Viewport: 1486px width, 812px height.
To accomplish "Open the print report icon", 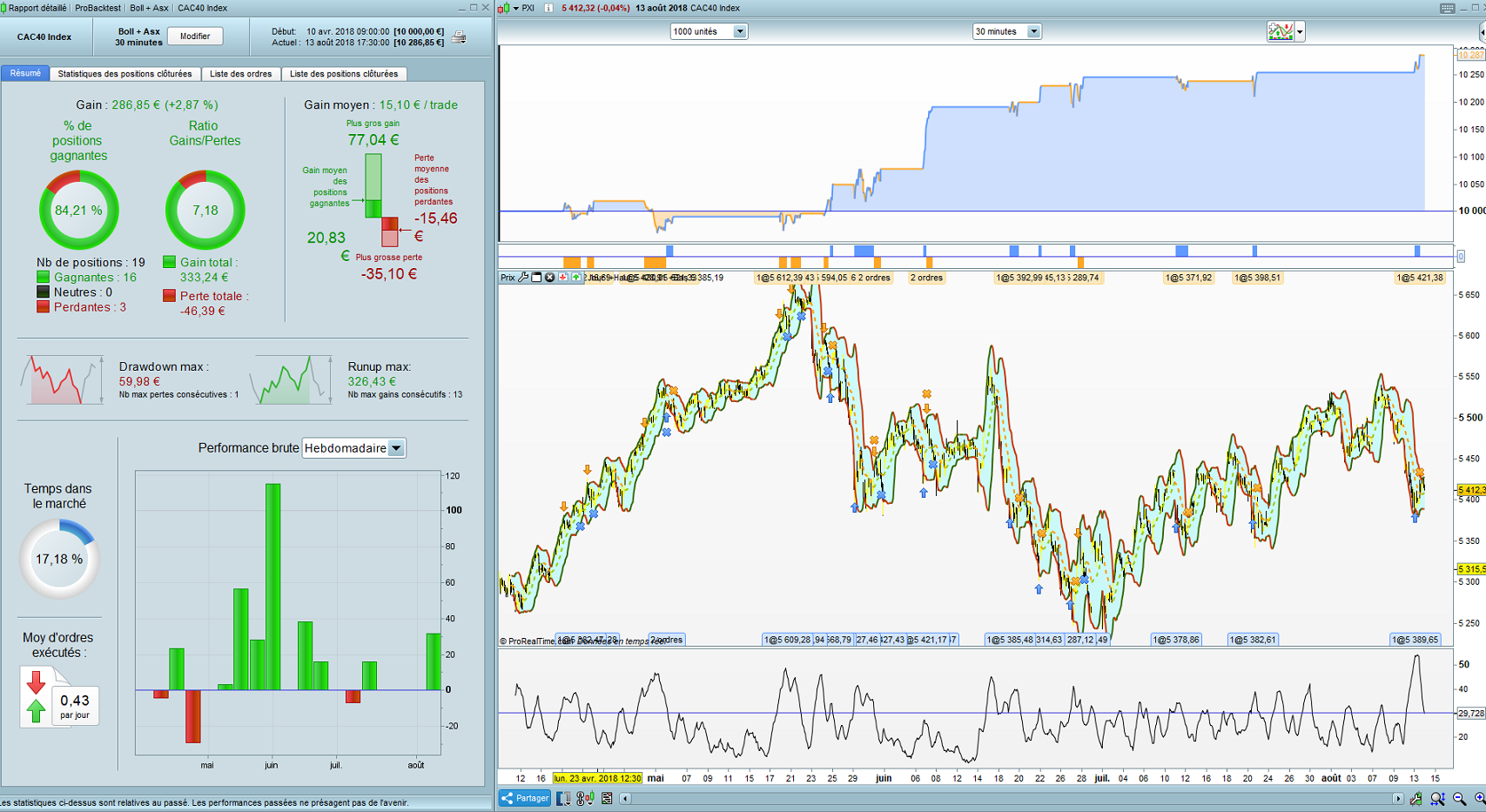I will click(459, 37).
